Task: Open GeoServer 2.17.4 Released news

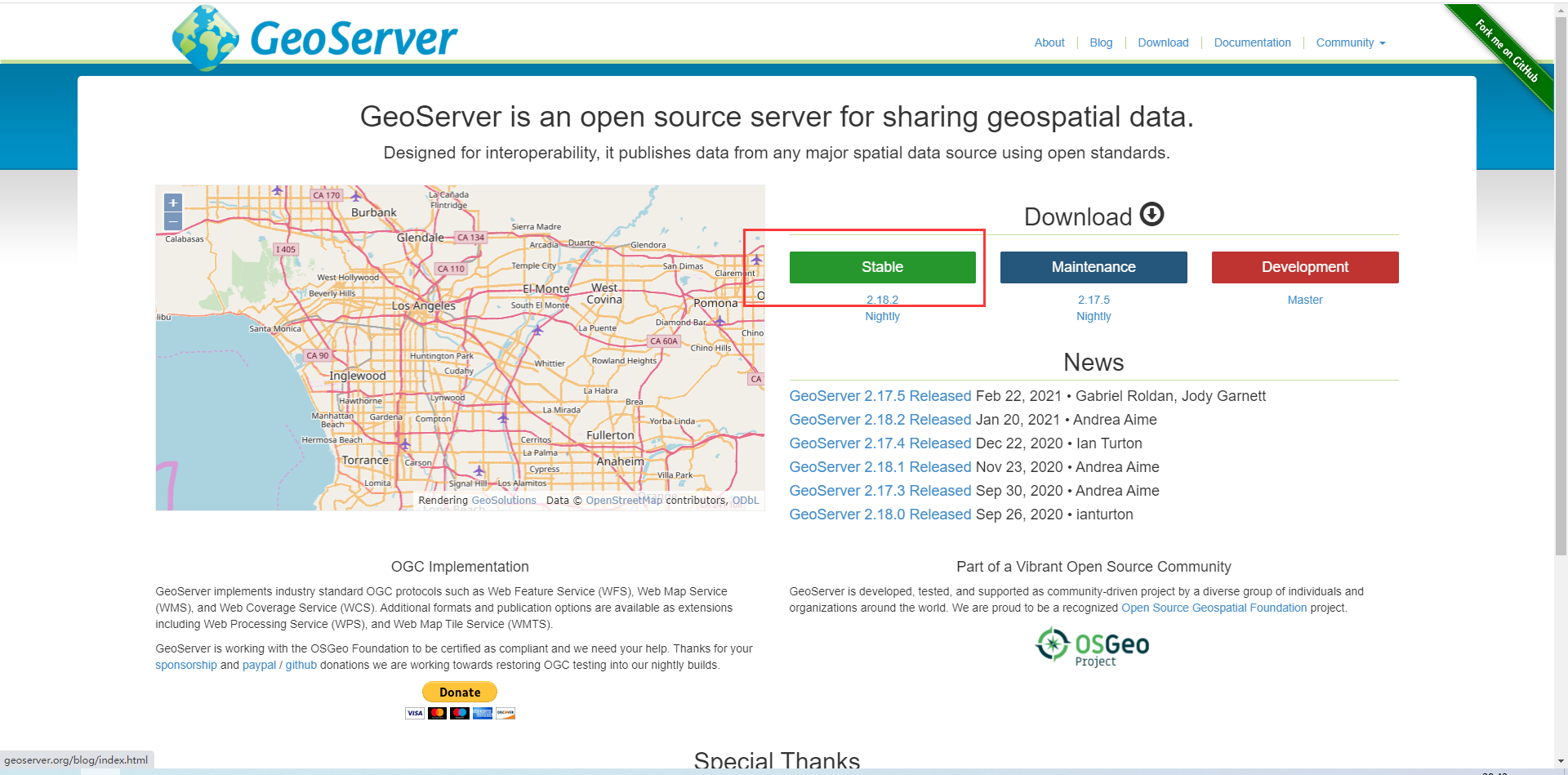Action: coord(880,443)
